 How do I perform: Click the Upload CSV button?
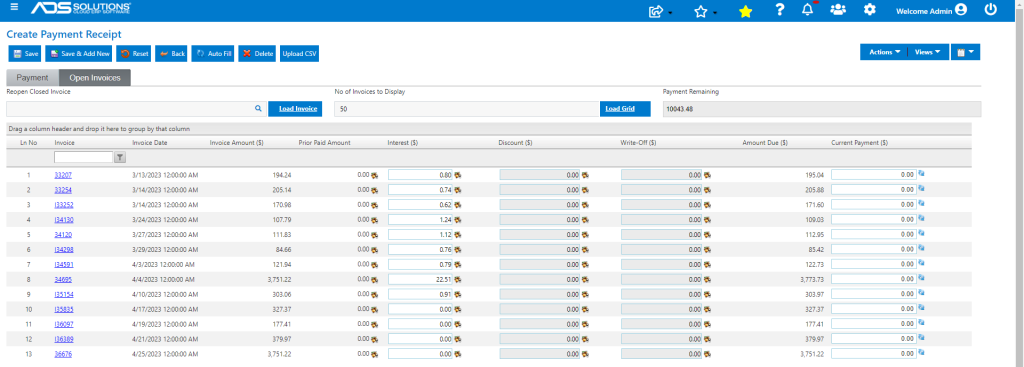[x=299, y=54]
